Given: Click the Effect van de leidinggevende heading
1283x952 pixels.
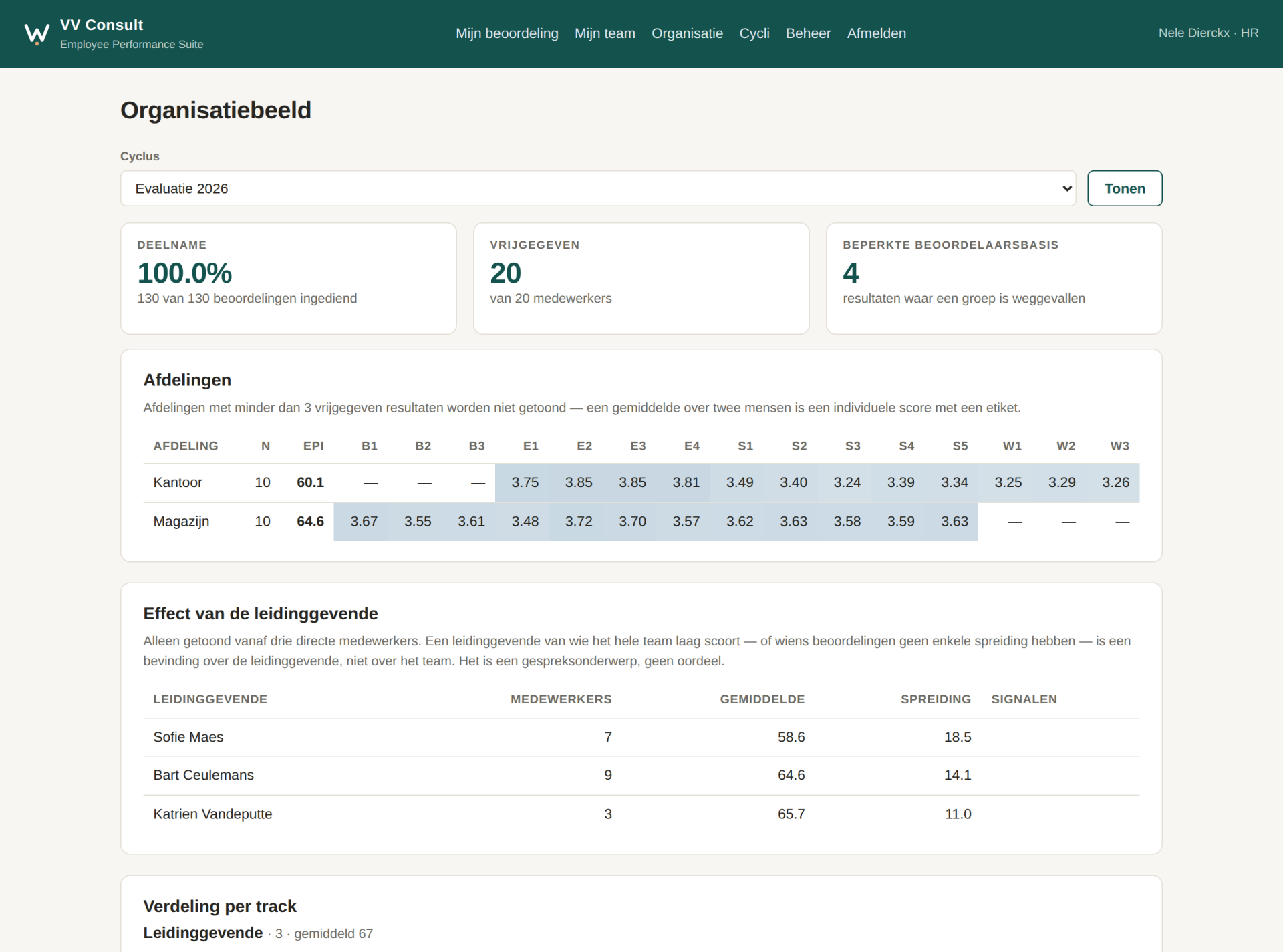Looking at the screenshot, I should (261, 613).
